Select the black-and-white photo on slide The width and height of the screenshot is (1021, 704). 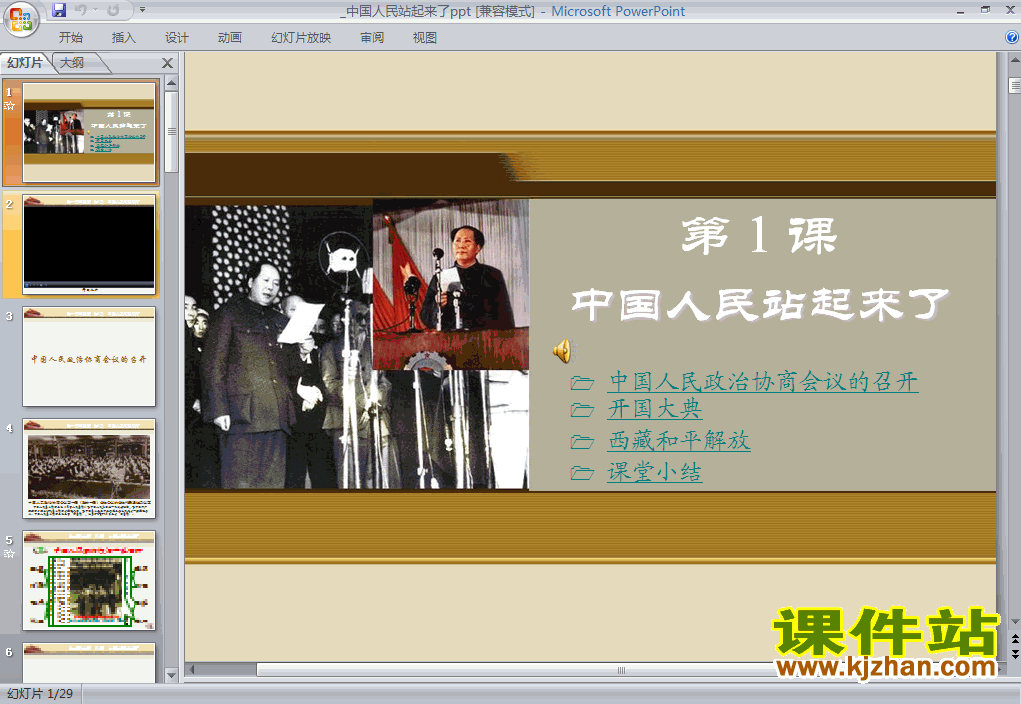(x=279, y=346)
